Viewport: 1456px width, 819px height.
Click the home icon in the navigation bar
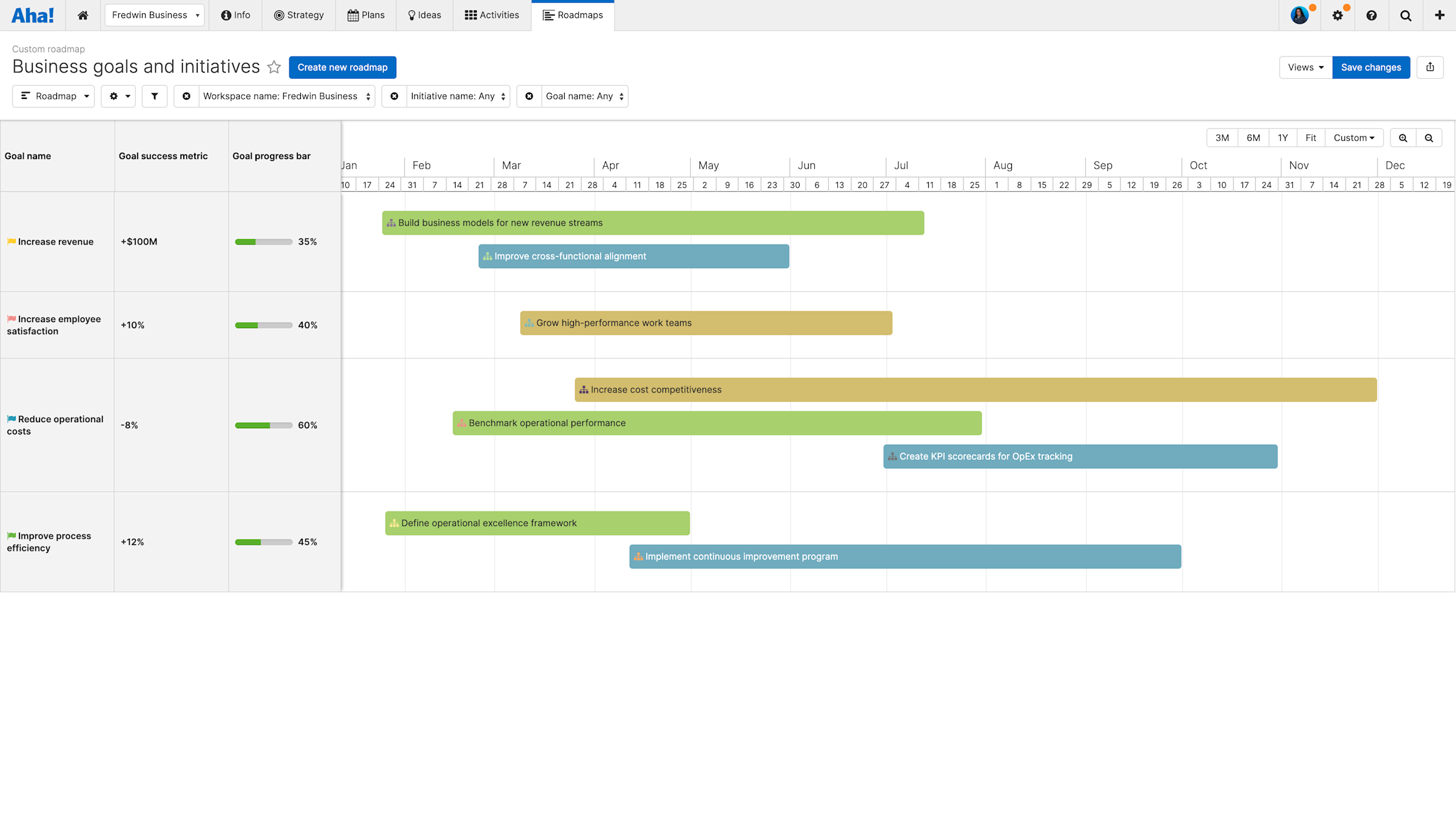pyautogui.click(x=83, y=15)
